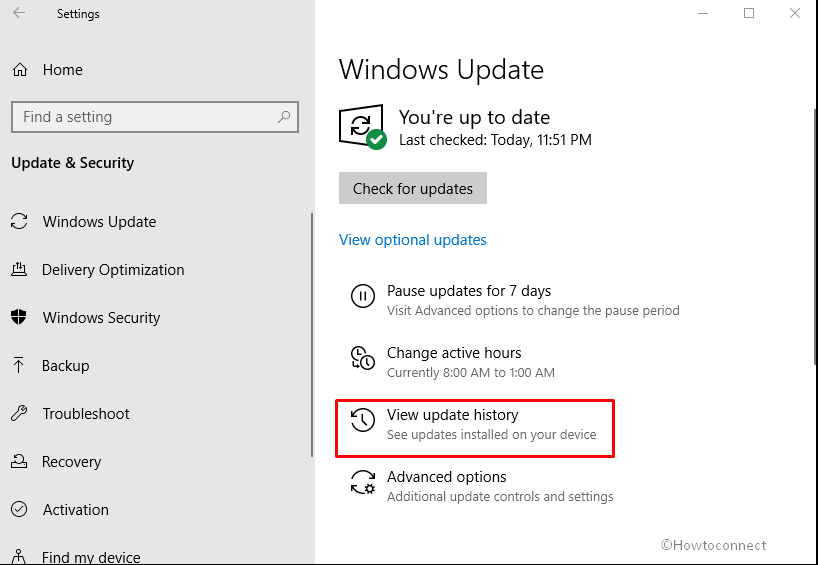This screenshot has height=565, width=818.
Task: Click the sidebar vertical scrollbar
Action: 312,335
